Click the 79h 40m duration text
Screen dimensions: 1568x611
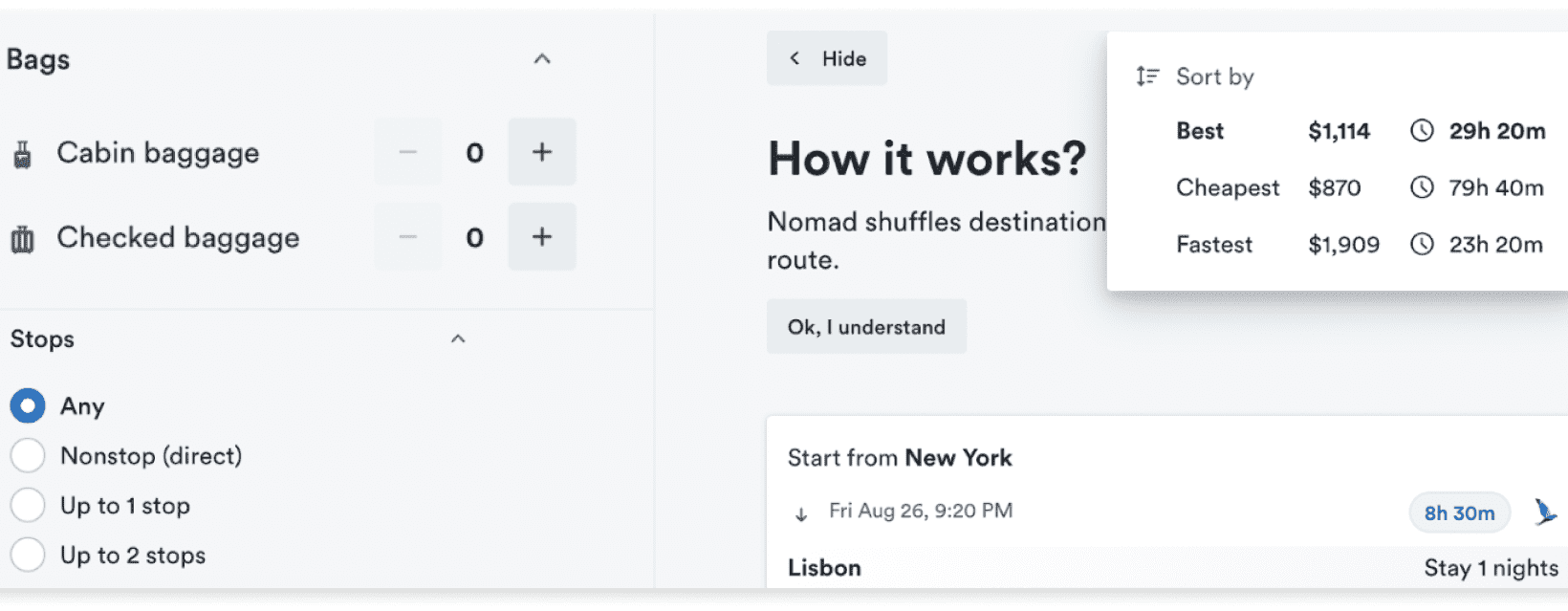1496,187
